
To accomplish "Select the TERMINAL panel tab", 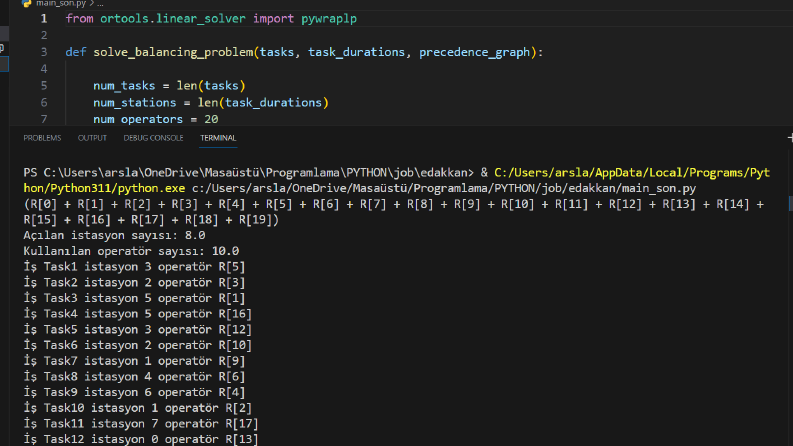I will [218, 138].
